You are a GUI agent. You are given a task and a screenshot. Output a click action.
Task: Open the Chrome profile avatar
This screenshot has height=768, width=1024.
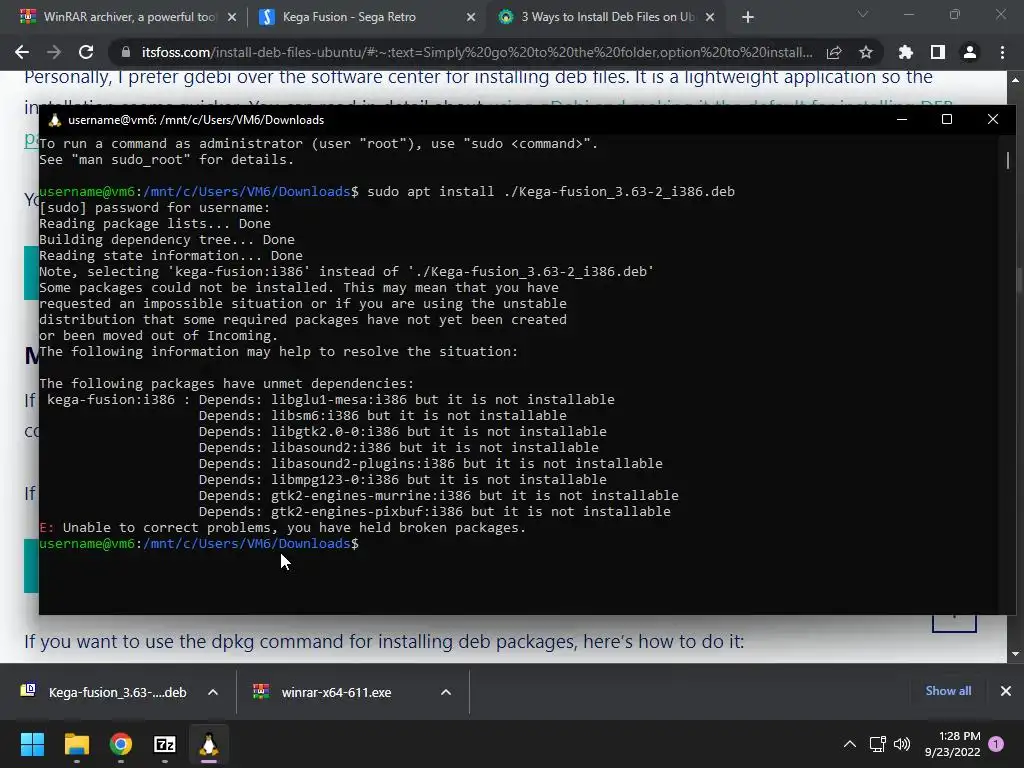pos(970,52)
